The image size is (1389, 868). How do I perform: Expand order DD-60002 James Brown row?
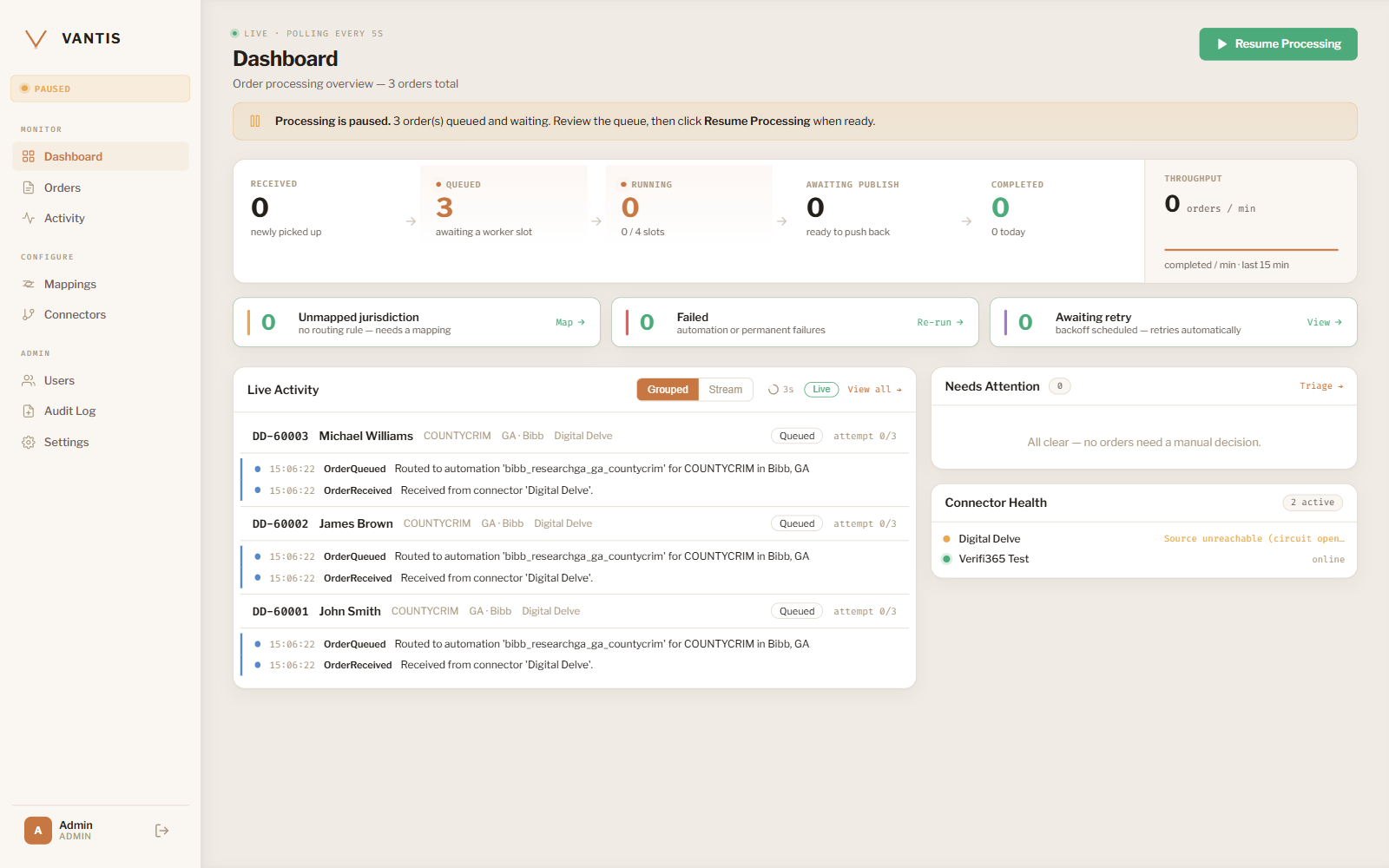(x=575, y=523)
